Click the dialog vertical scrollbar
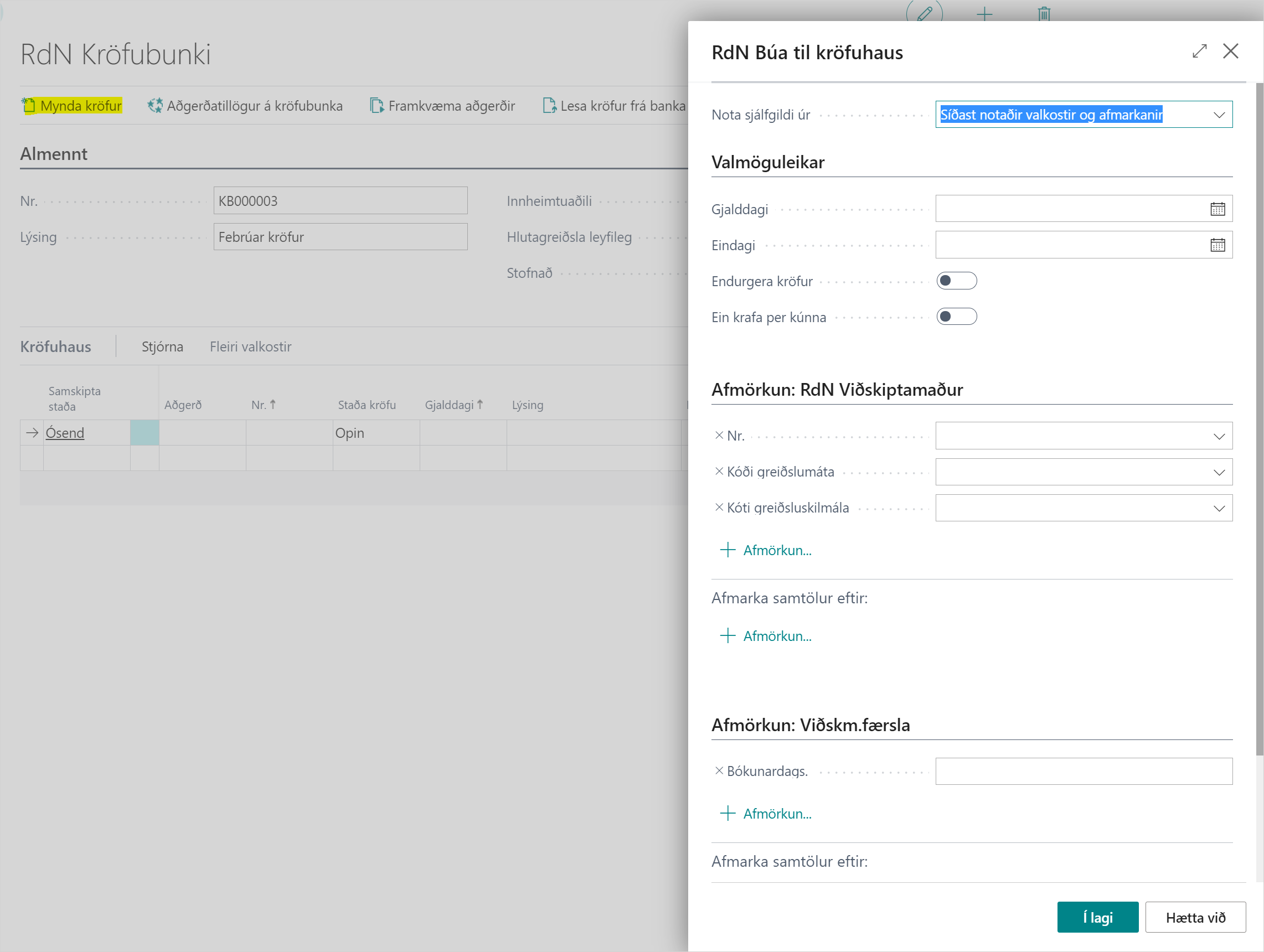The width and height of the screenshot is (1264, 952). [x=1259, y=419]
